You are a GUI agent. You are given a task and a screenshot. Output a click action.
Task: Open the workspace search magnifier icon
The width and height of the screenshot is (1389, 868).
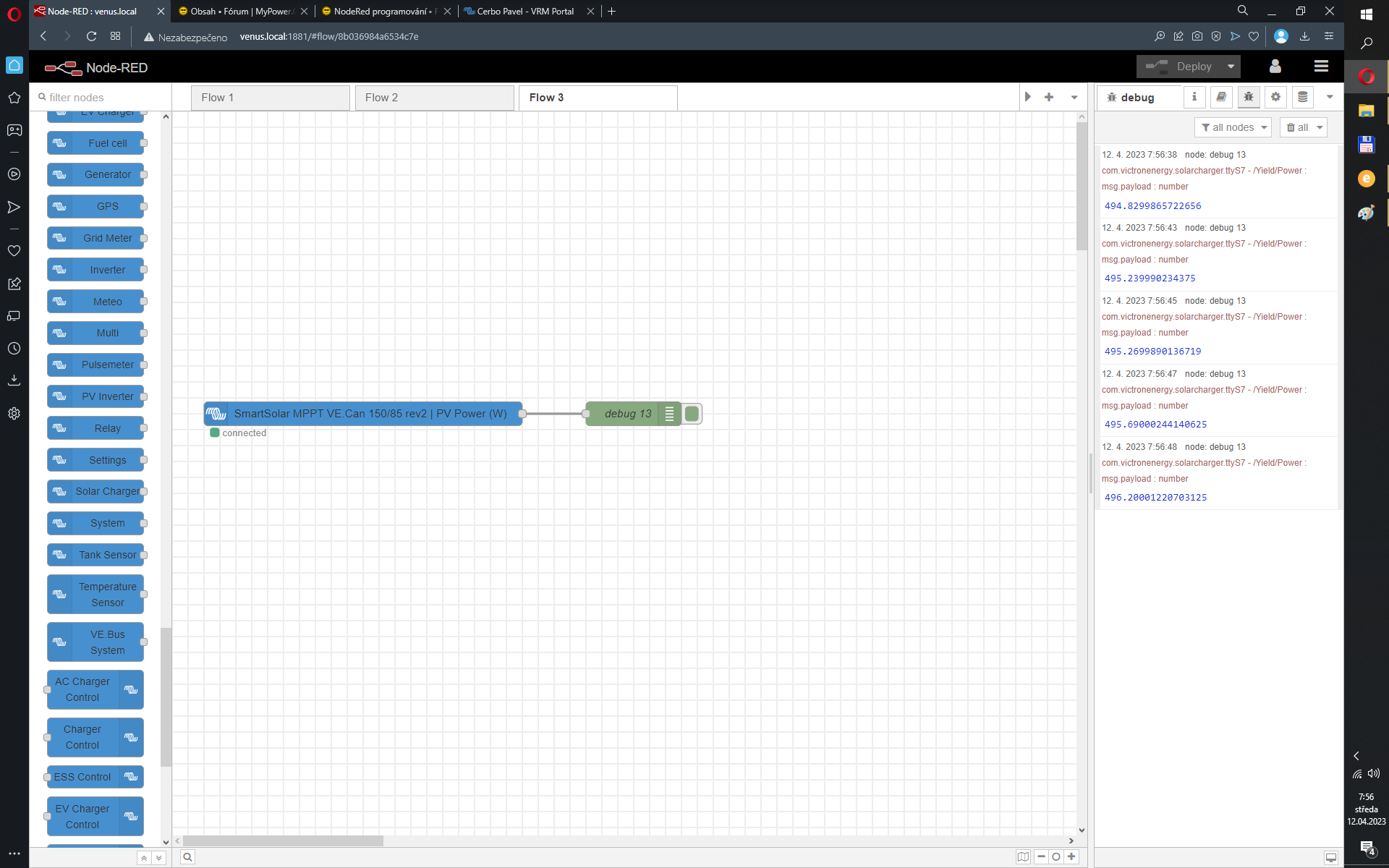click(187, 857)
